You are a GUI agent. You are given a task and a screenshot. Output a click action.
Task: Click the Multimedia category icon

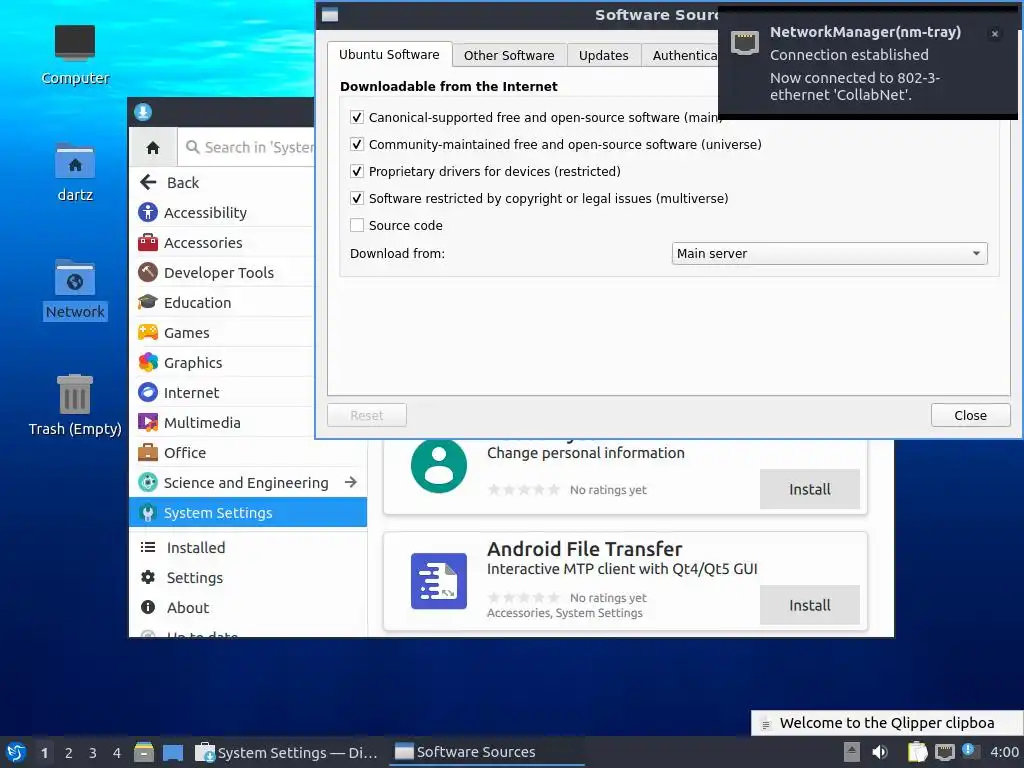[148, 423]
